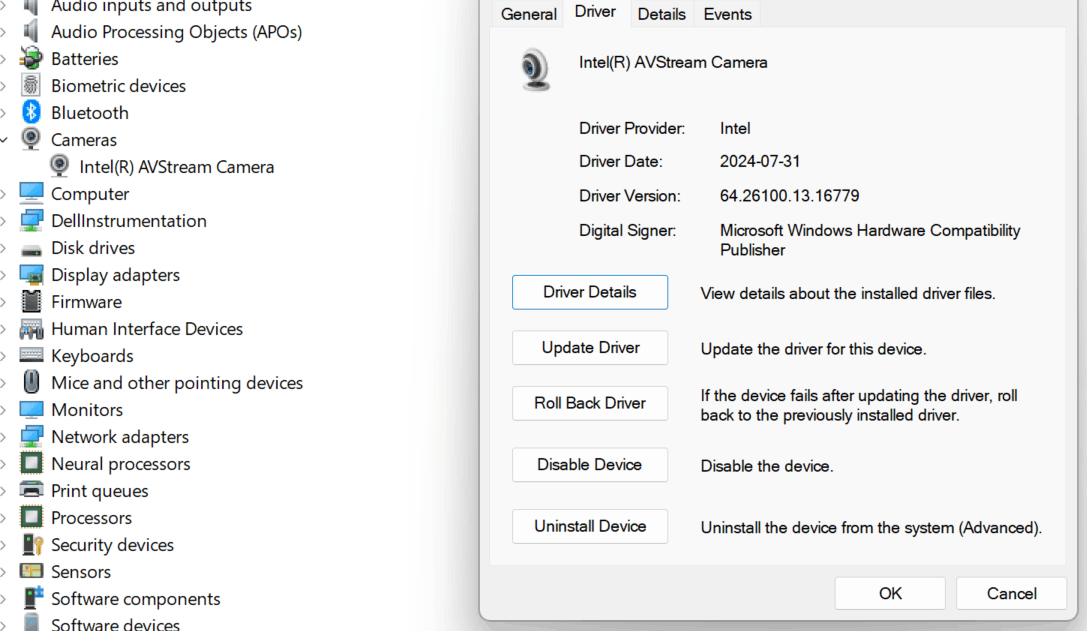
Task: Click the Mice and other pointing devices icon
Action: pos(31,382)
